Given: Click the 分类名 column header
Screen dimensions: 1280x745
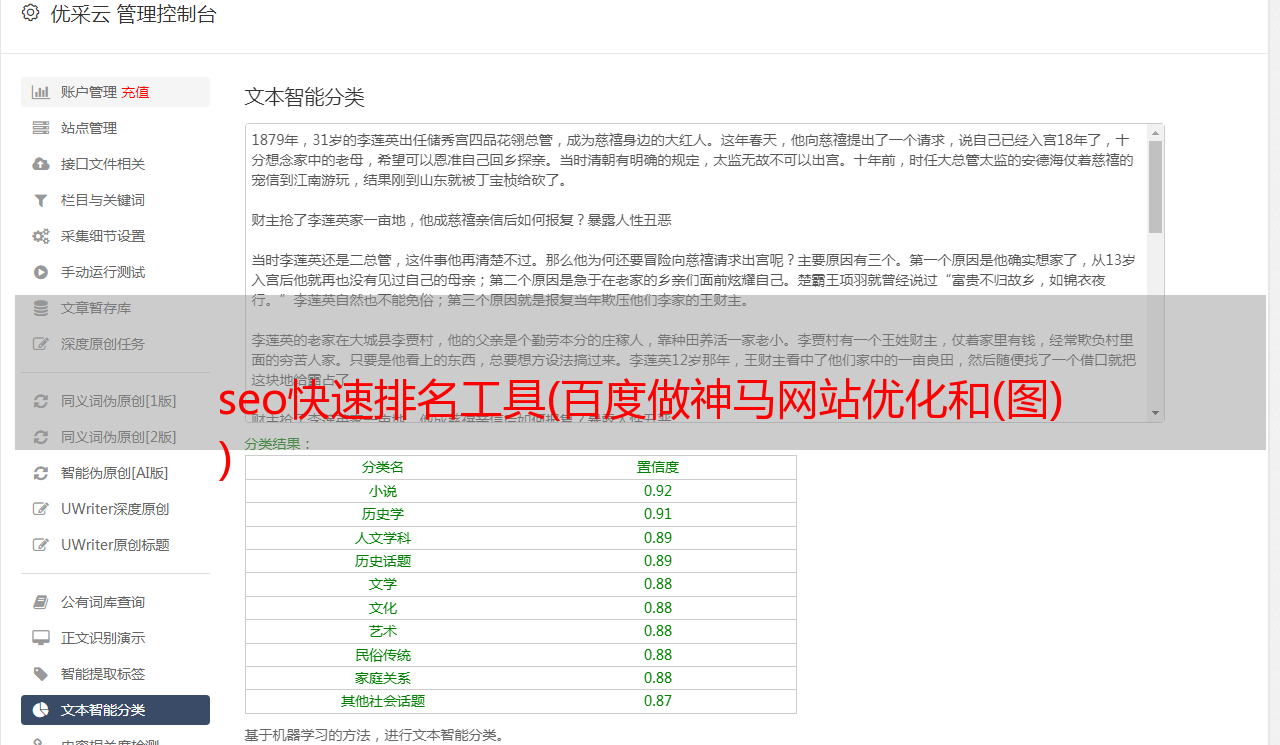Looking at the screenshot, I should pyautogui.click(x=383, y=467).
